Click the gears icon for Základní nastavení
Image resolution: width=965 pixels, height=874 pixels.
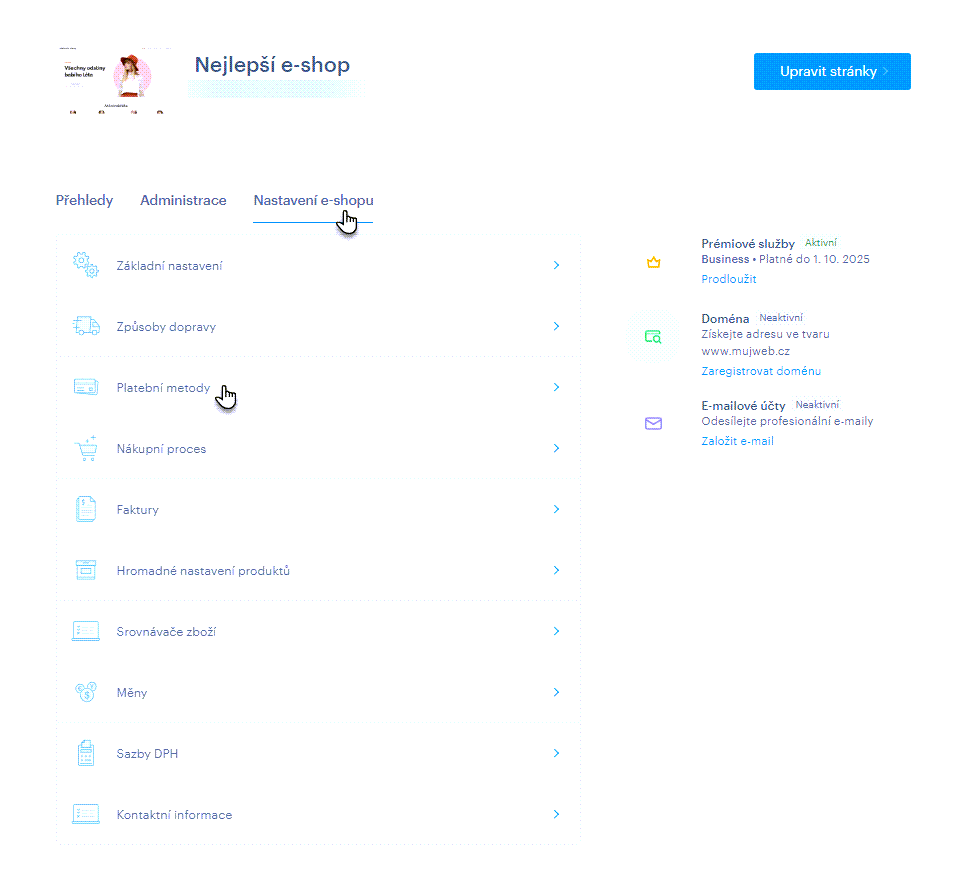click(86, 266)
